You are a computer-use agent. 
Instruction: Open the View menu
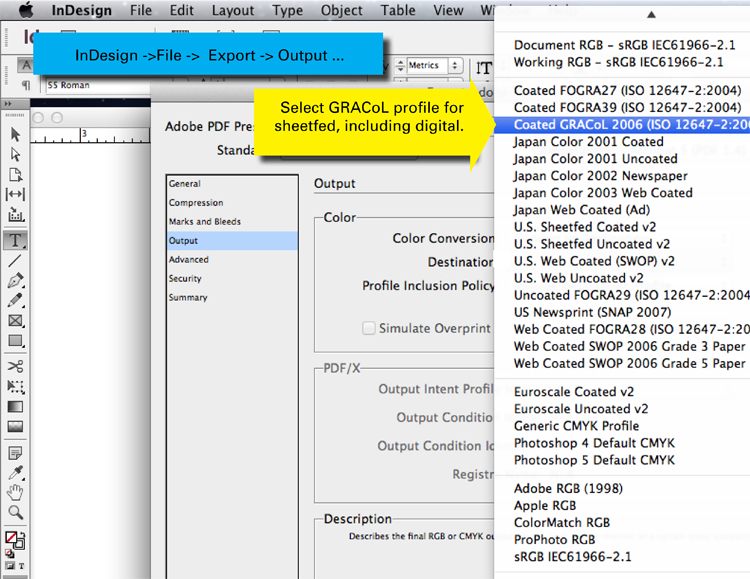(x=448, y=10)
